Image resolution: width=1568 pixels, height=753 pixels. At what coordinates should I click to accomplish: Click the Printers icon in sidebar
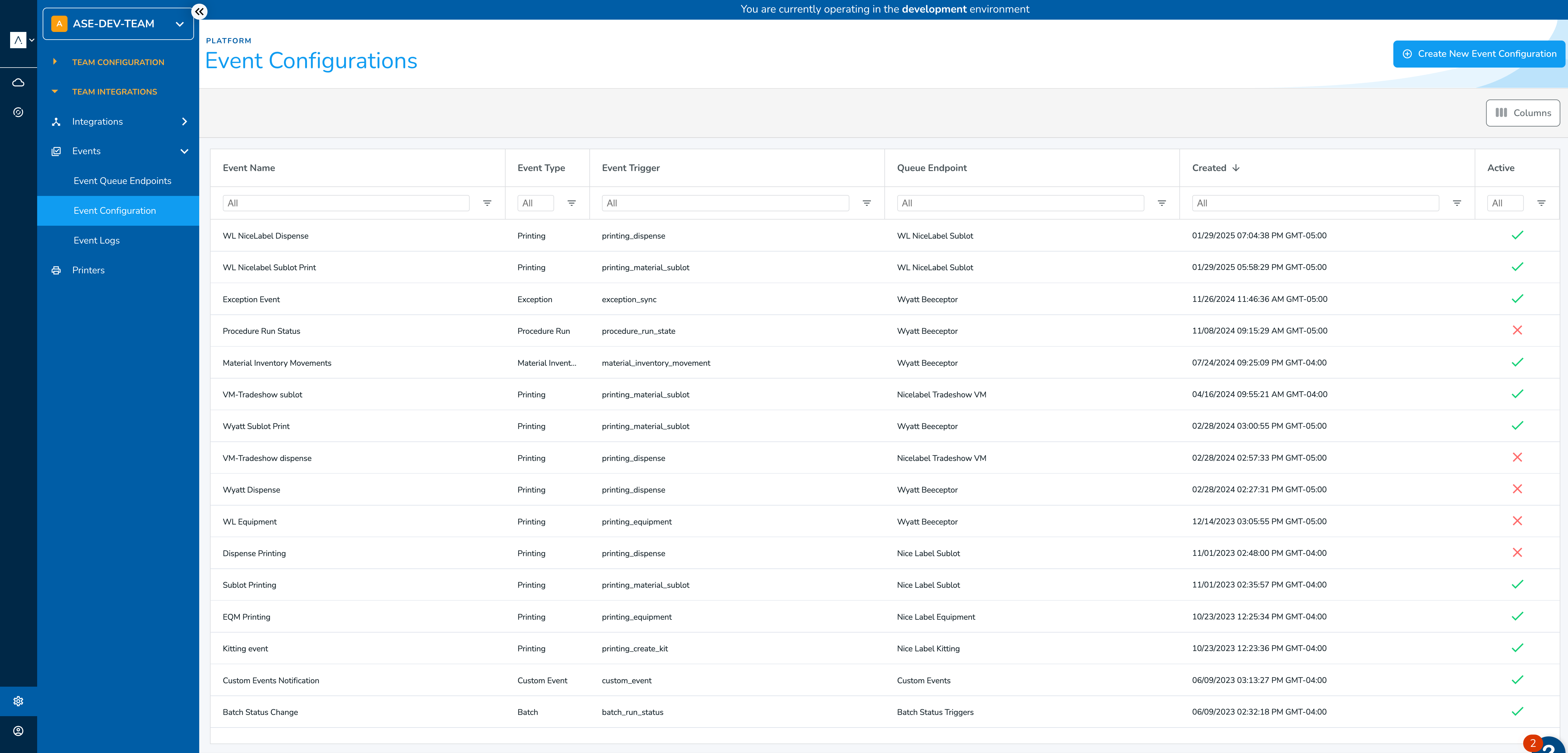(x=56, y=270)
